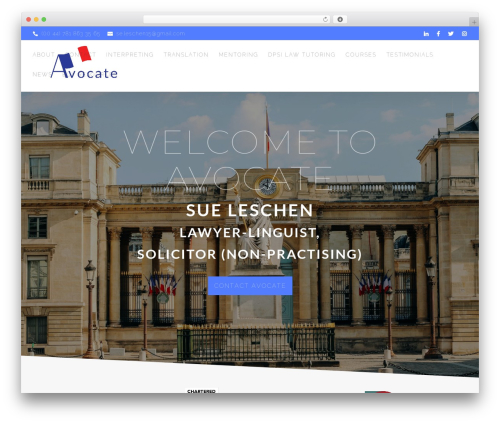Open the Courses menu item
The height and width of the screenshot is (423, 500).
pyautogui.click(x=360, y=54)
